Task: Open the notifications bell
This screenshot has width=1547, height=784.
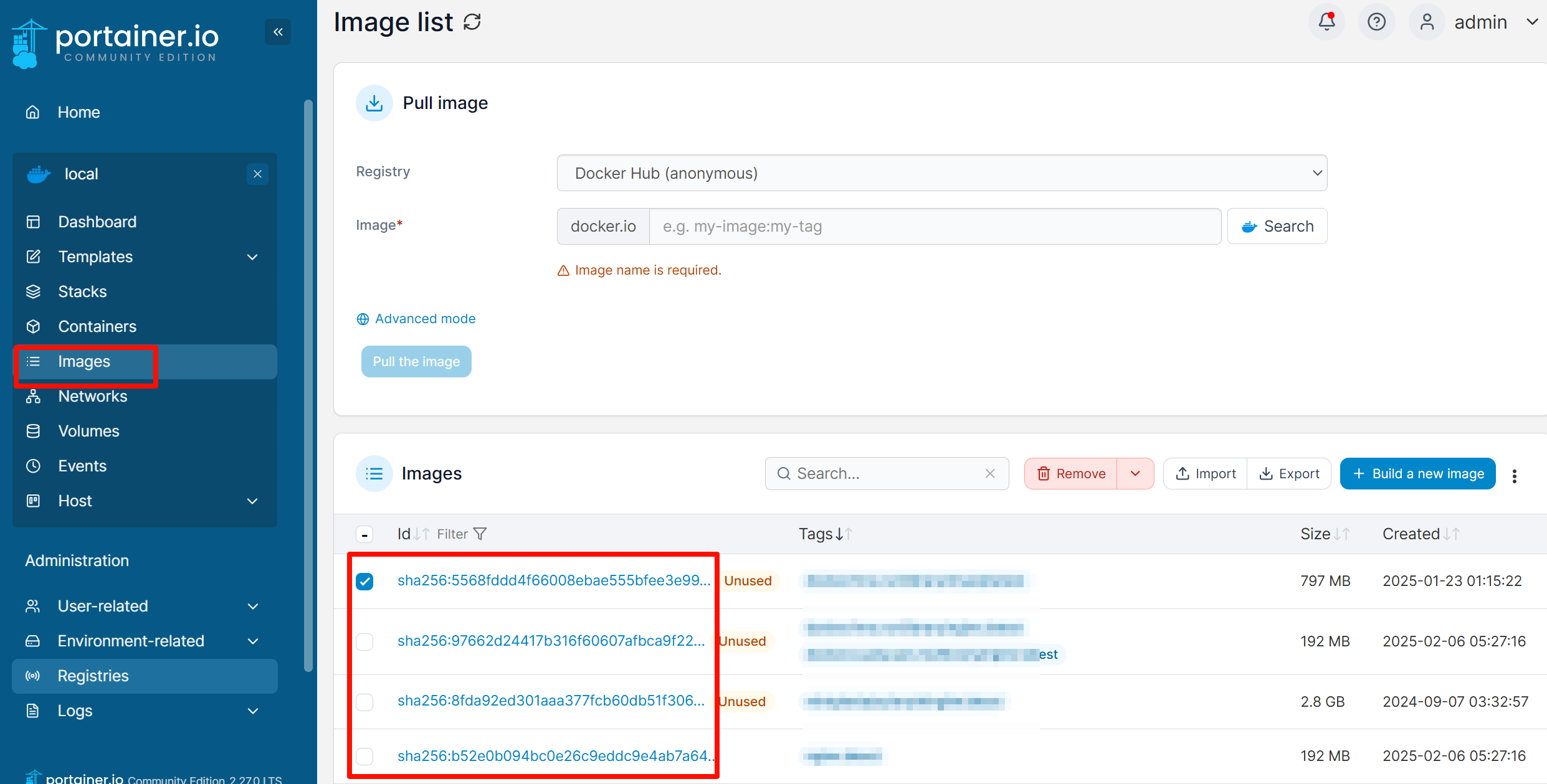Action: [1326, 22]
